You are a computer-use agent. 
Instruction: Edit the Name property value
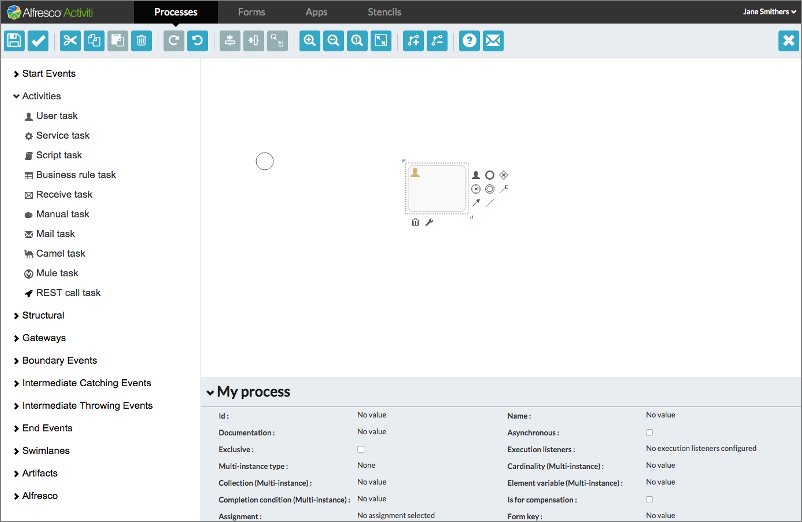[660, 415]
